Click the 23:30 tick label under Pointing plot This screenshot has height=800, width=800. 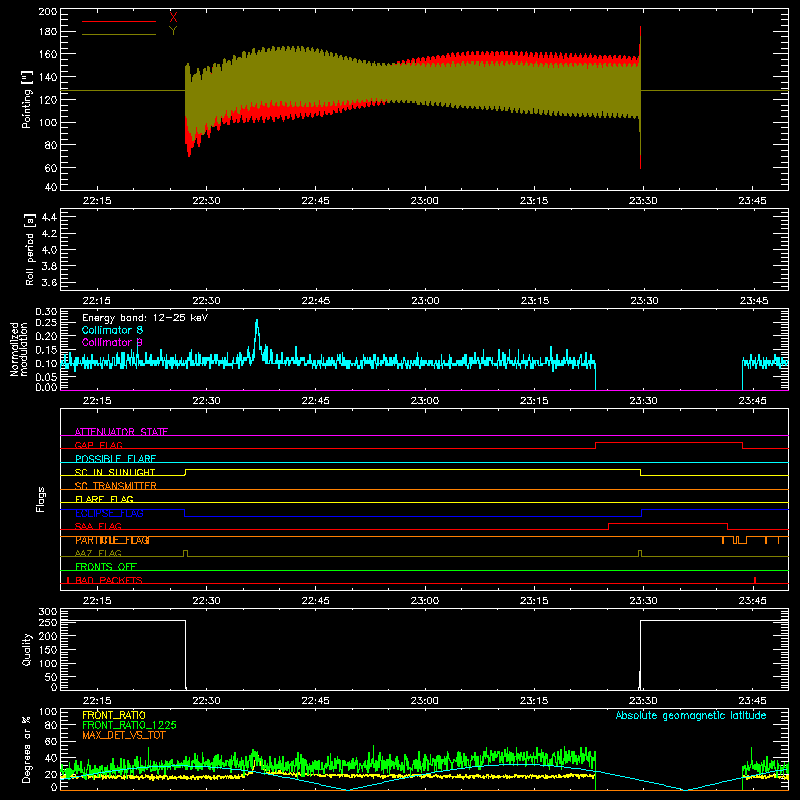(643, 201)
